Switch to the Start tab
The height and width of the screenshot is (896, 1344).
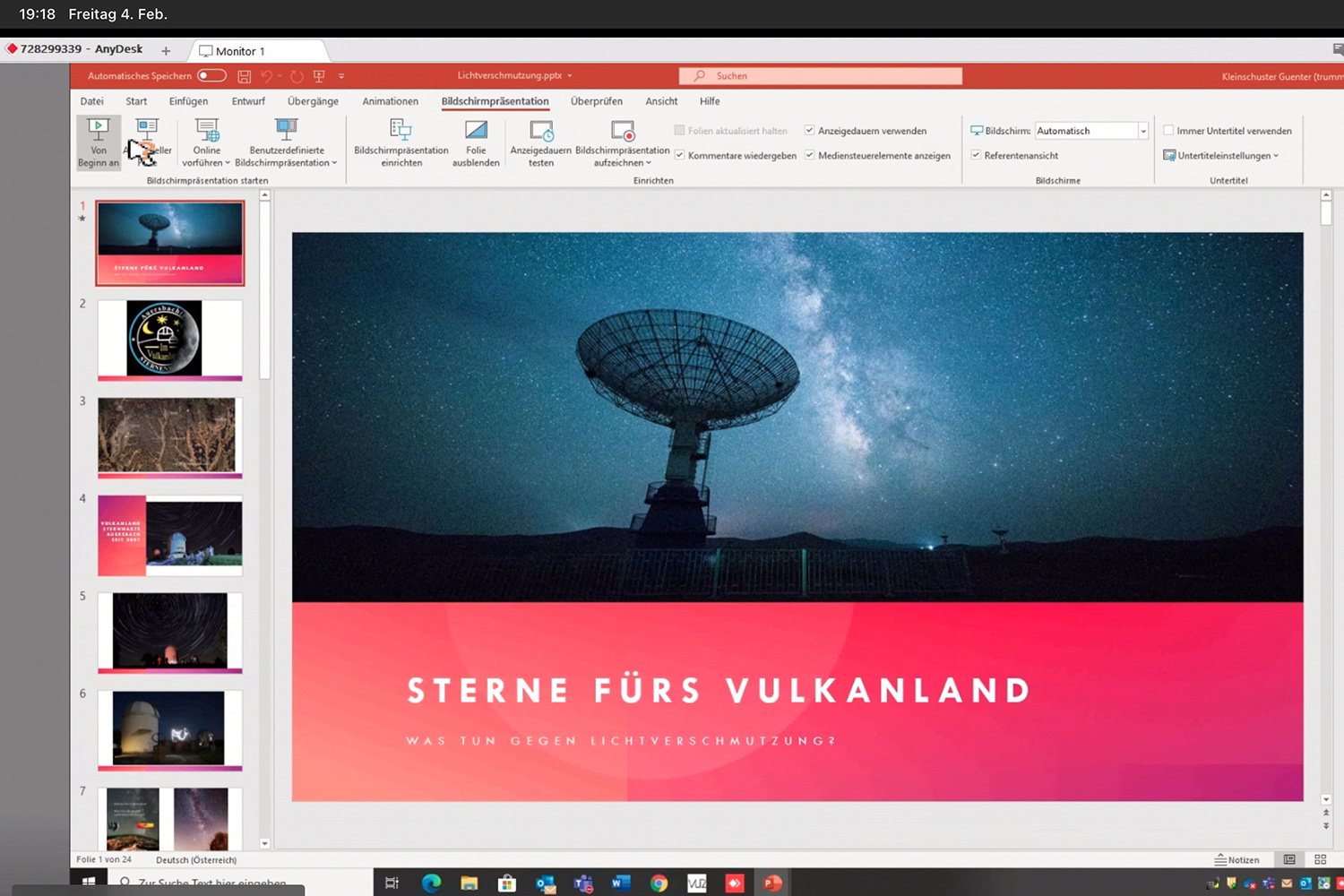coord(136,101)
